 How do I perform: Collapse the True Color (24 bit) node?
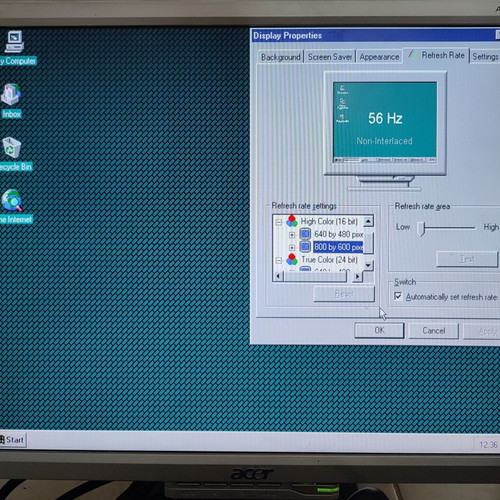click(x=279, y=260)
